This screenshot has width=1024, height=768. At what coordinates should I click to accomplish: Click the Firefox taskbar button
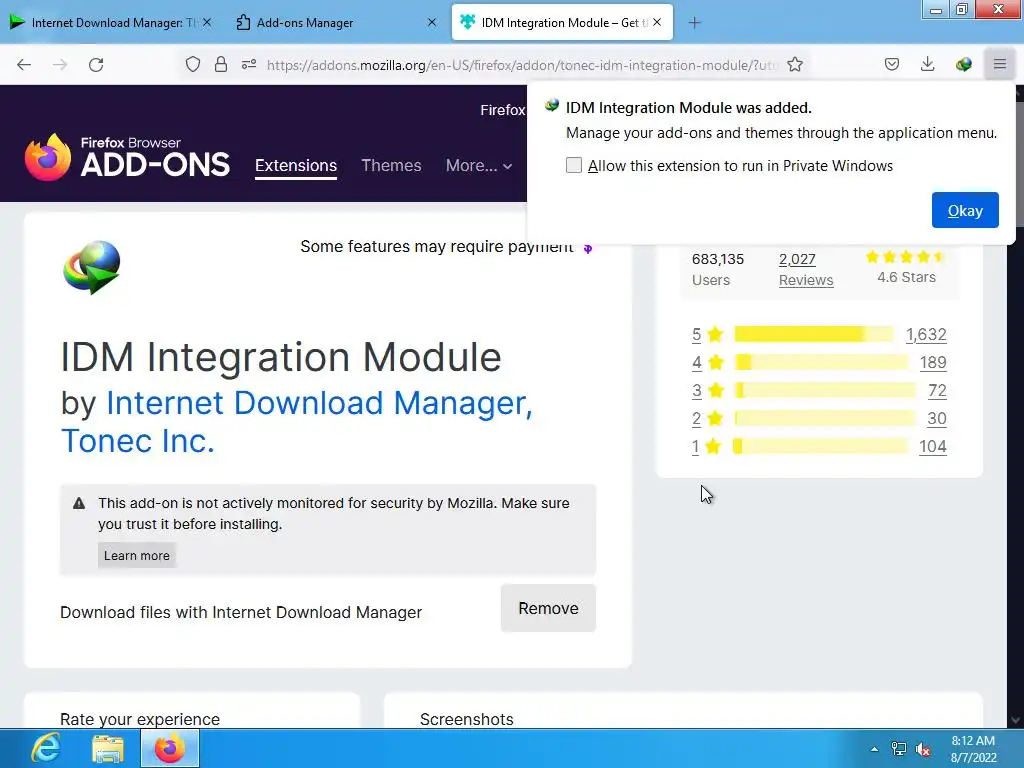(169, 748)
